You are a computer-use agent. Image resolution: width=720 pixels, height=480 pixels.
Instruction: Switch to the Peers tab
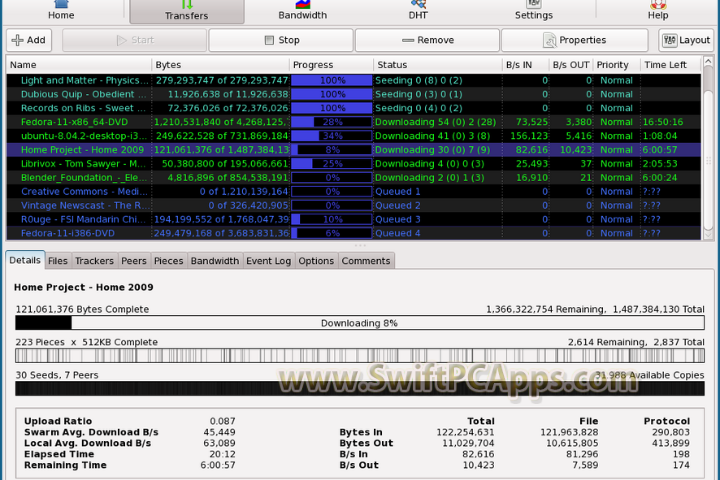(x=134, y=261)
